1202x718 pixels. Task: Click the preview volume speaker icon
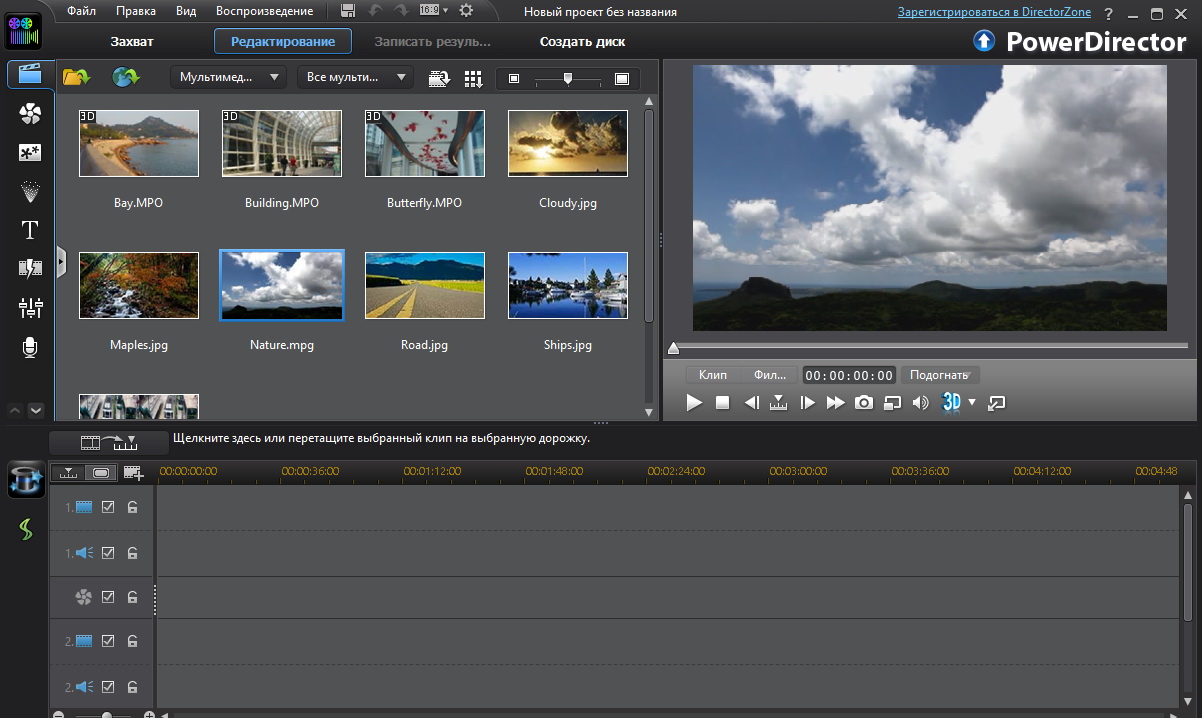tap(921, 403)
